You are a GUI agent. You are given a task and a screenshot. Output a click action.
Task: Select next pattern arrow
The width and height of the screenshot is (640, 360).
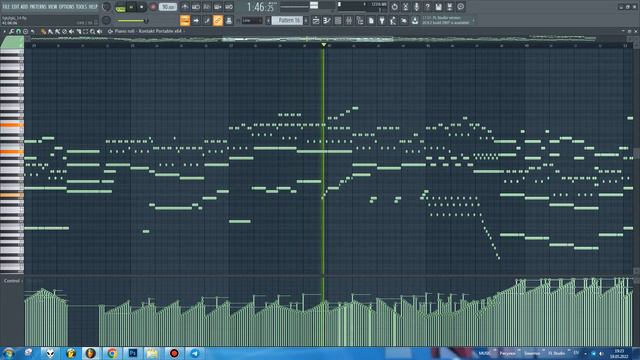pos(306,20)
